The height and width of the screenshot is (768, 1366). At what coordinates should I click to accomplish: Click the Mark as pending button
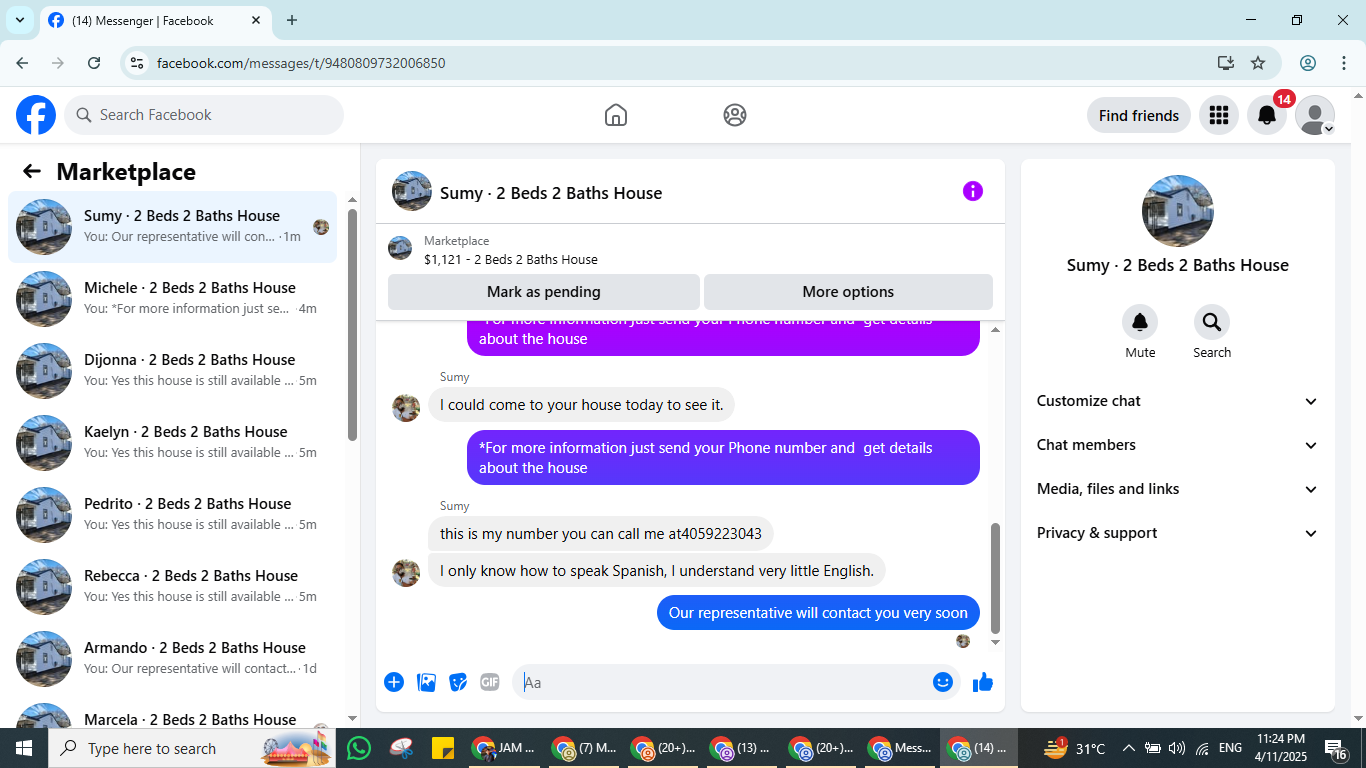coord(544,292)
